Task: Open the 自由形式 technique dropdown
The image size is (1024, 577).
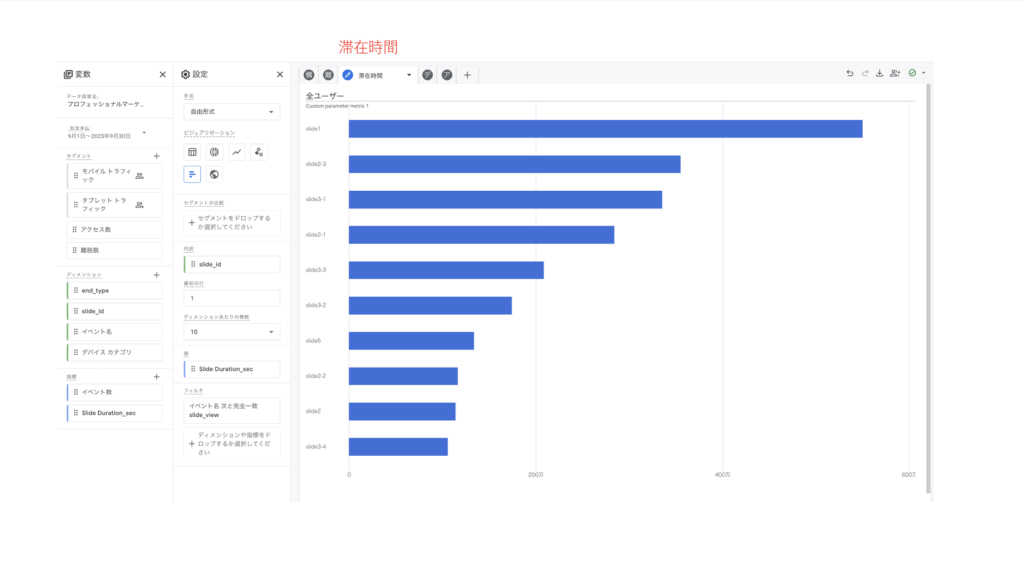Action: (231, 112)
